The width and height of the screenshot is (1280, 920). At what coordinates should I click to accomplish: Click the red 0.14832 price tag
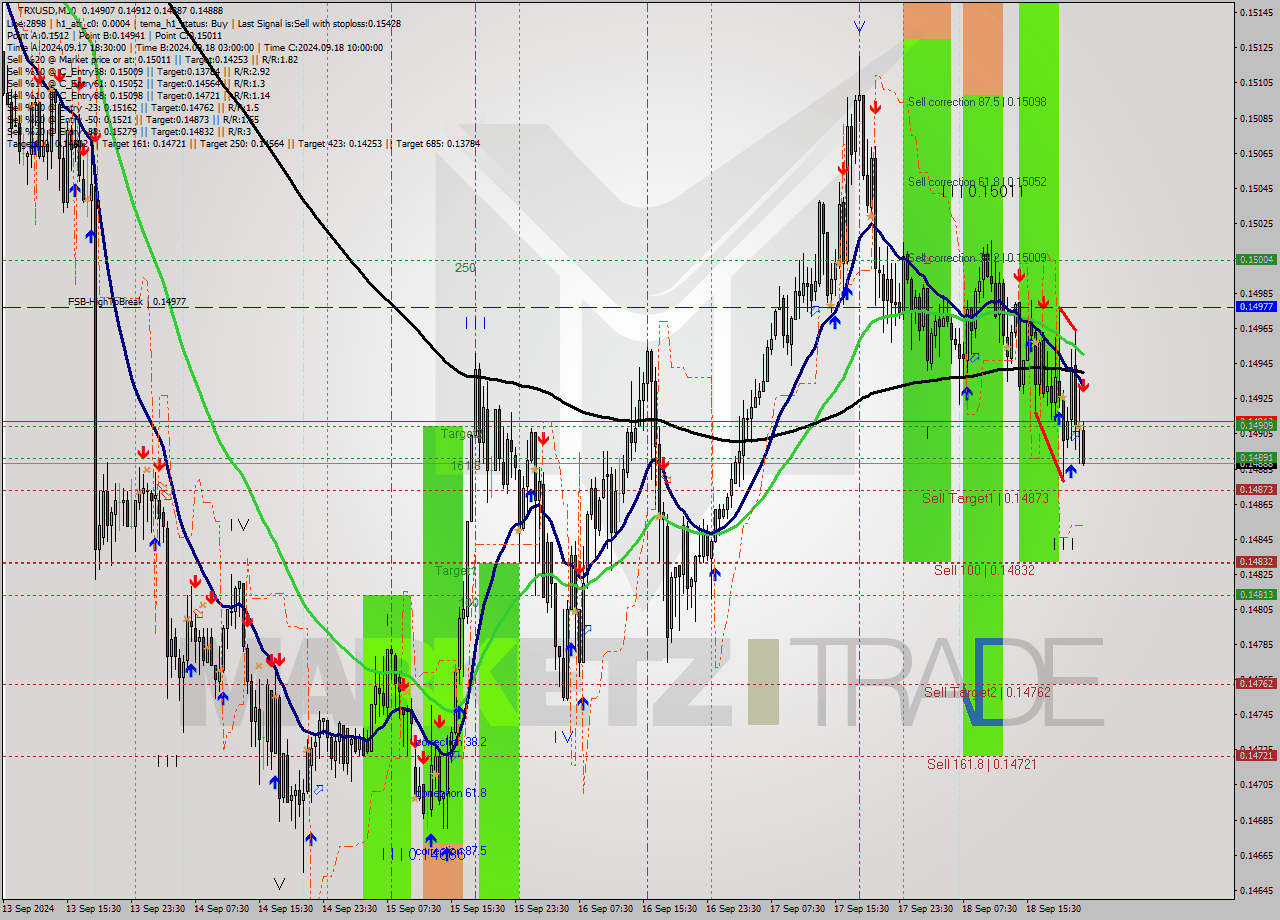click(x=1256, y=562)
